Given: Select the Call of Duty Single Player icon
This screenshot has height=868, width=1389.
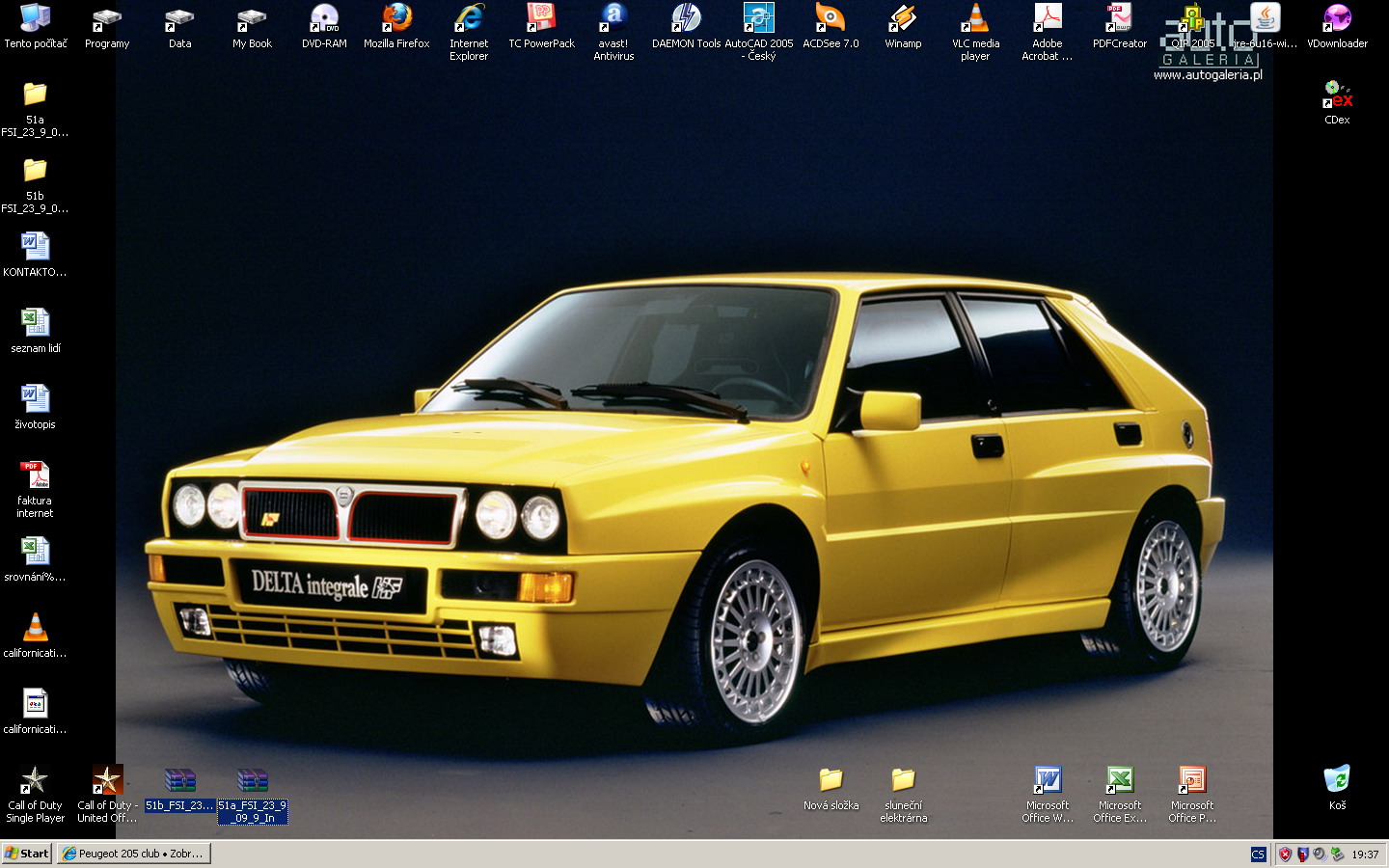Looking at the screenshot, I should pos(35,780).
